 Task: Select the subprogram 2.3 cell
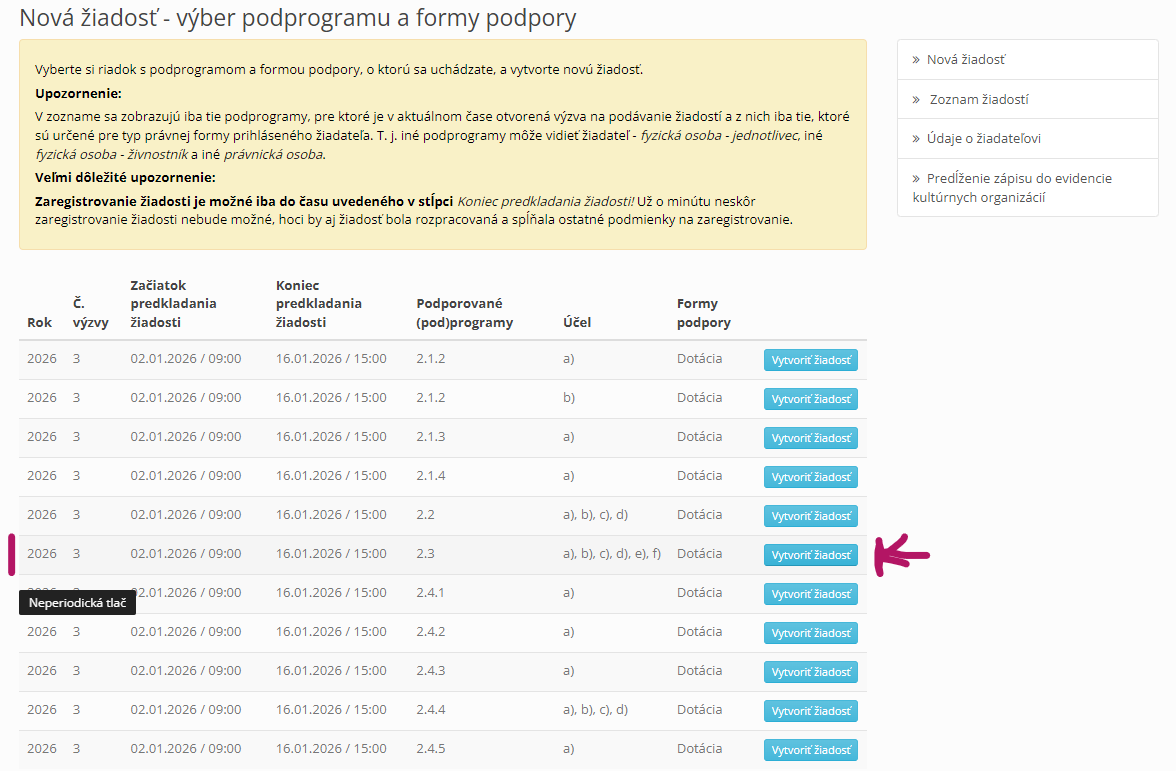pos(426,554)
